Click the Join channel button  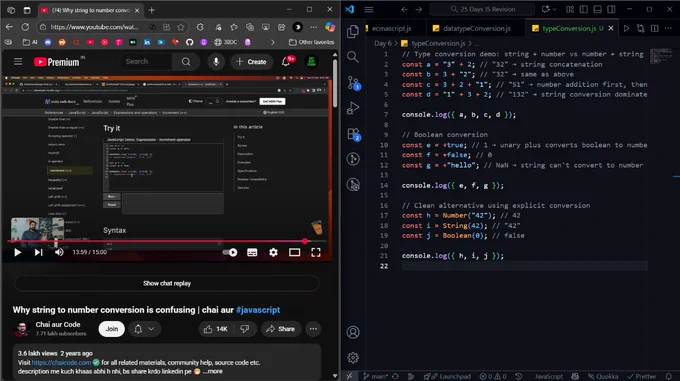pos(111,329)
